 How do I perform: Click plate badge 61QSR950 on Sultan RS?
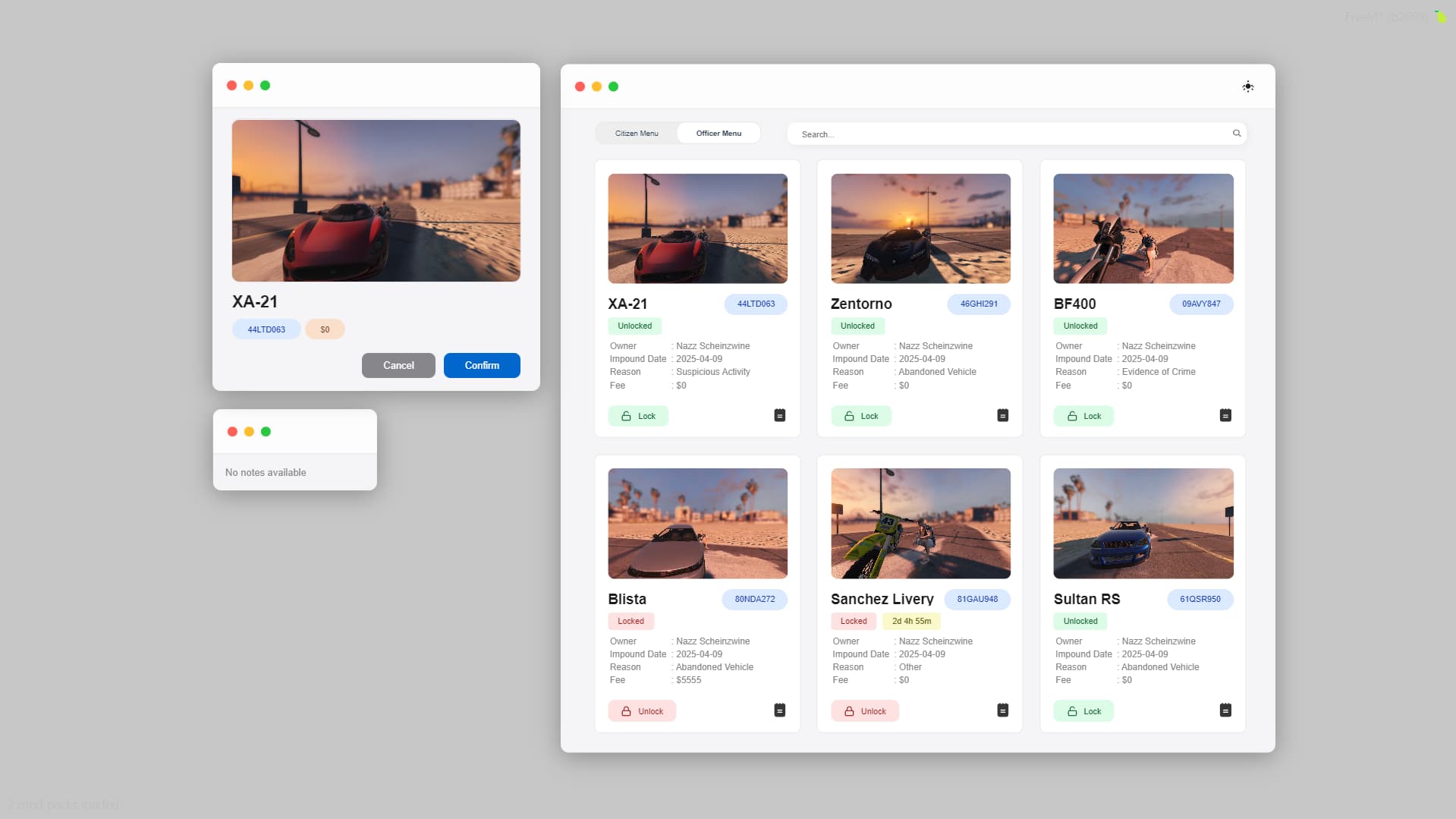1200,600
